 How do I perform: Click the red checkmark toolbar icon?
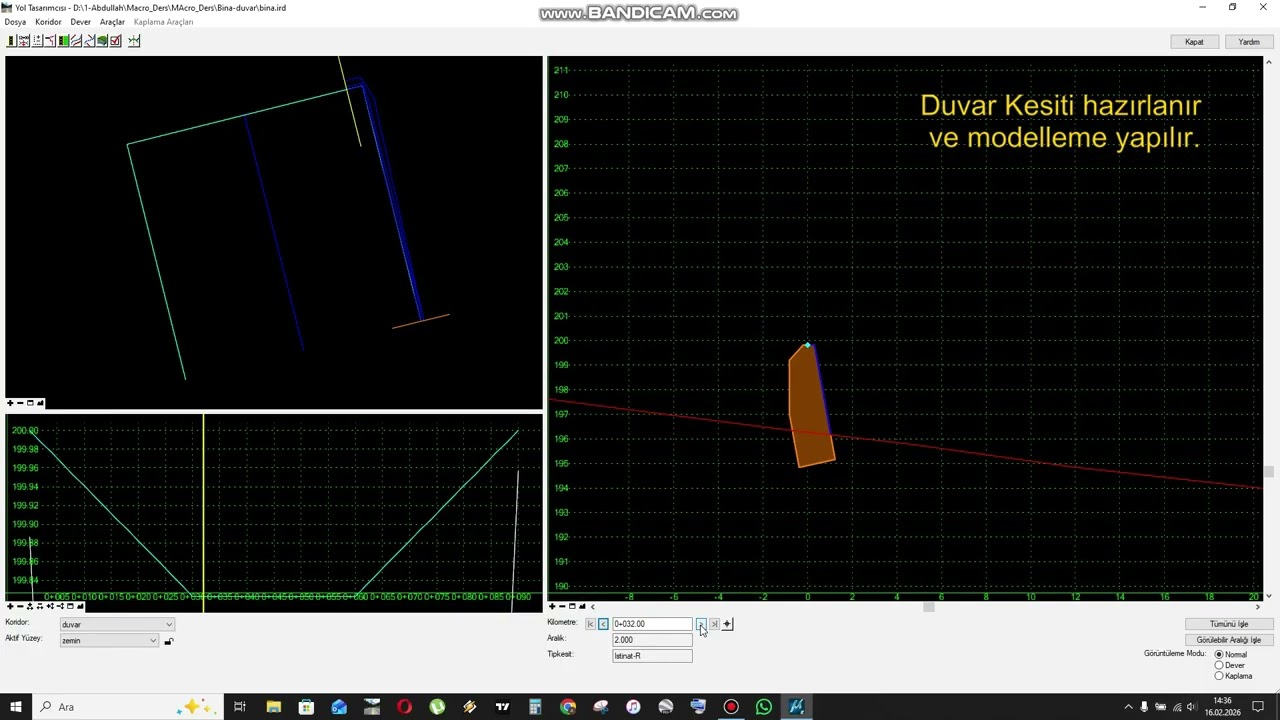coord(116,41)
